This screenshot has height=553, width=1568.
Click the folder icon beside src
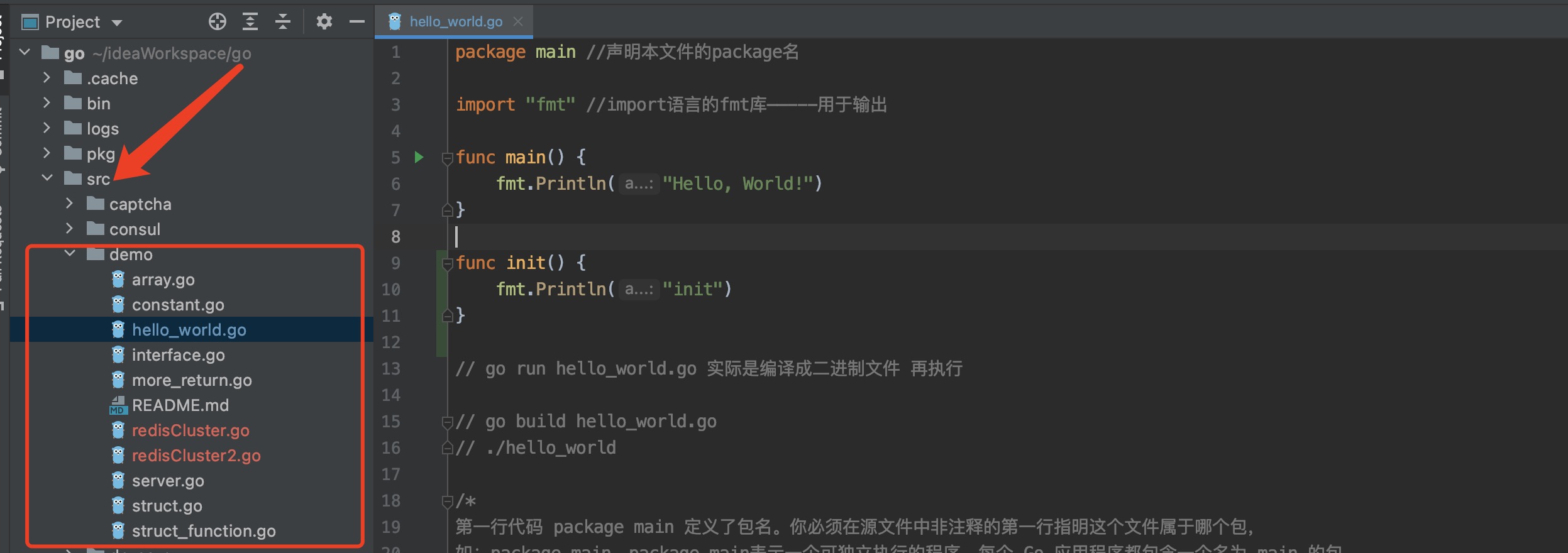(x=73, y=178)
